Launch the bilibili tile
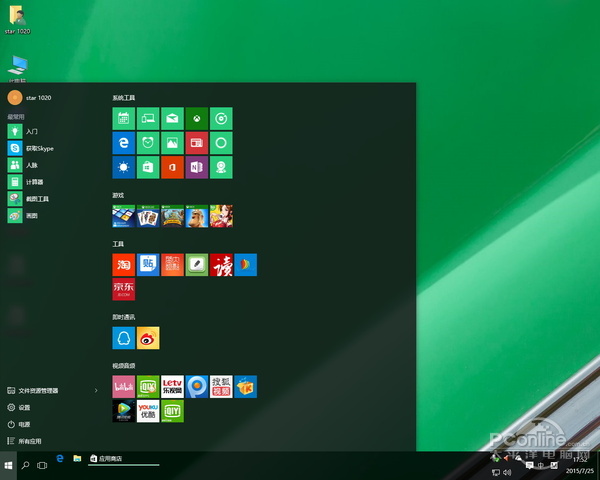The image size is (600, 480). point(124,386)
